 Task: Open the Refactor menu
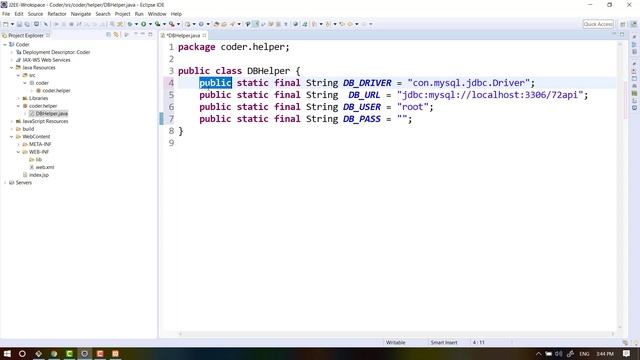pos(57,14)
